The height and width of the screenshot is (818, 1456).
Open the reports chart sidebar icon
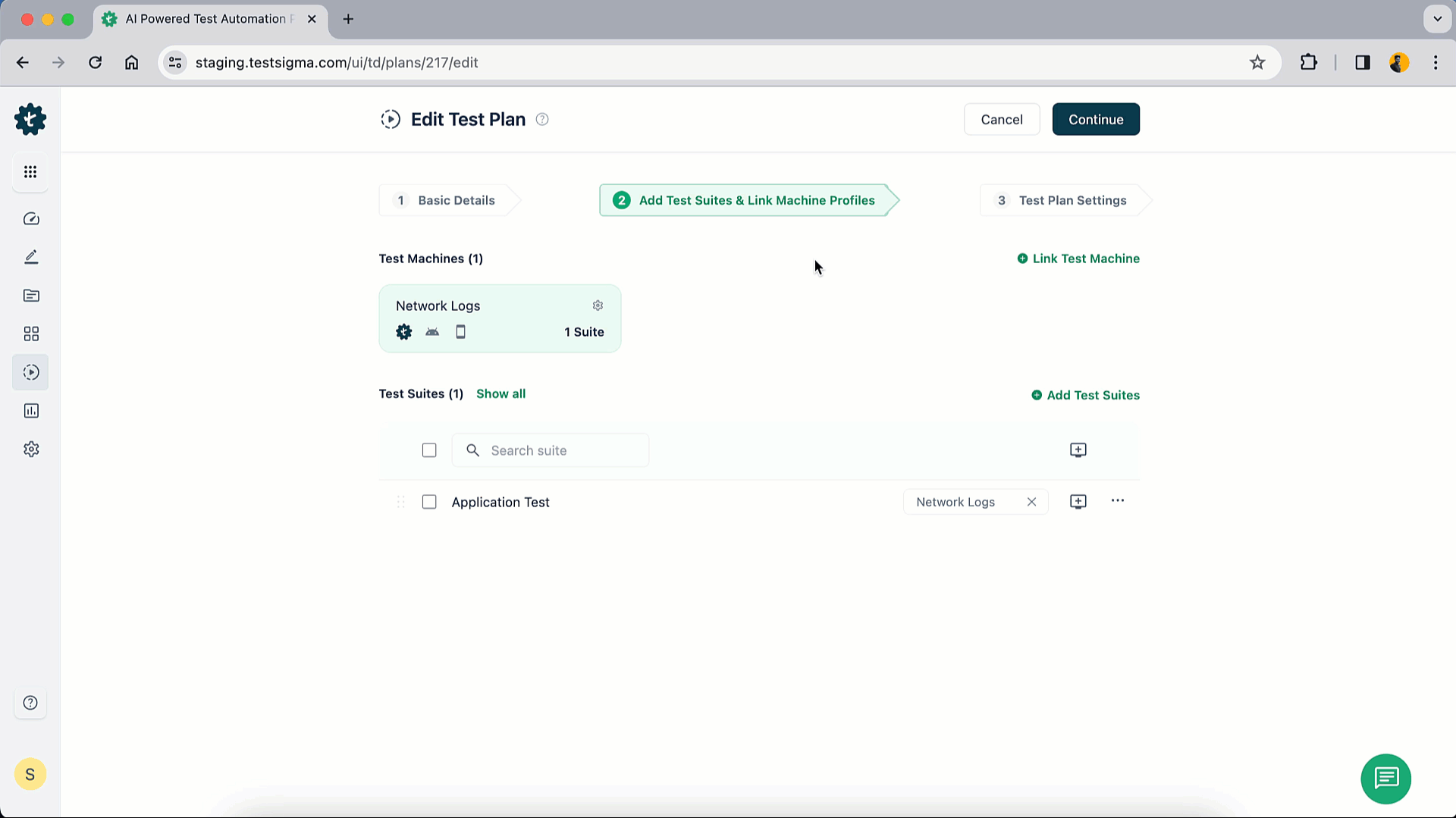tap(31, 411)
